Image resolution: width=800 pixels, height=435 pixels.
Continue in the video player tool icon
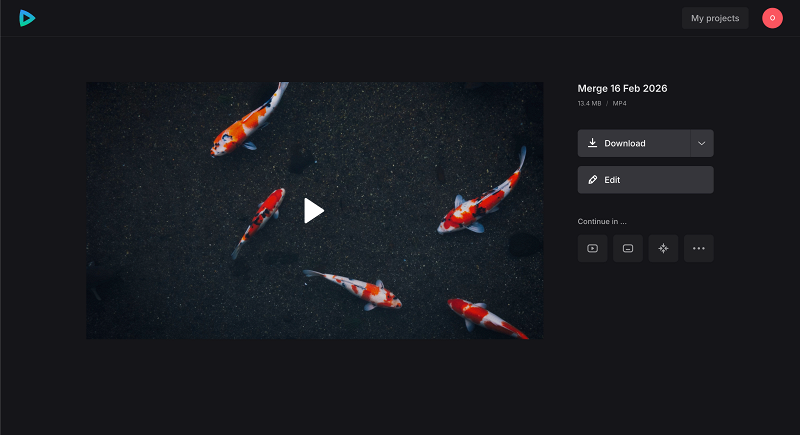tap(592, 248)
